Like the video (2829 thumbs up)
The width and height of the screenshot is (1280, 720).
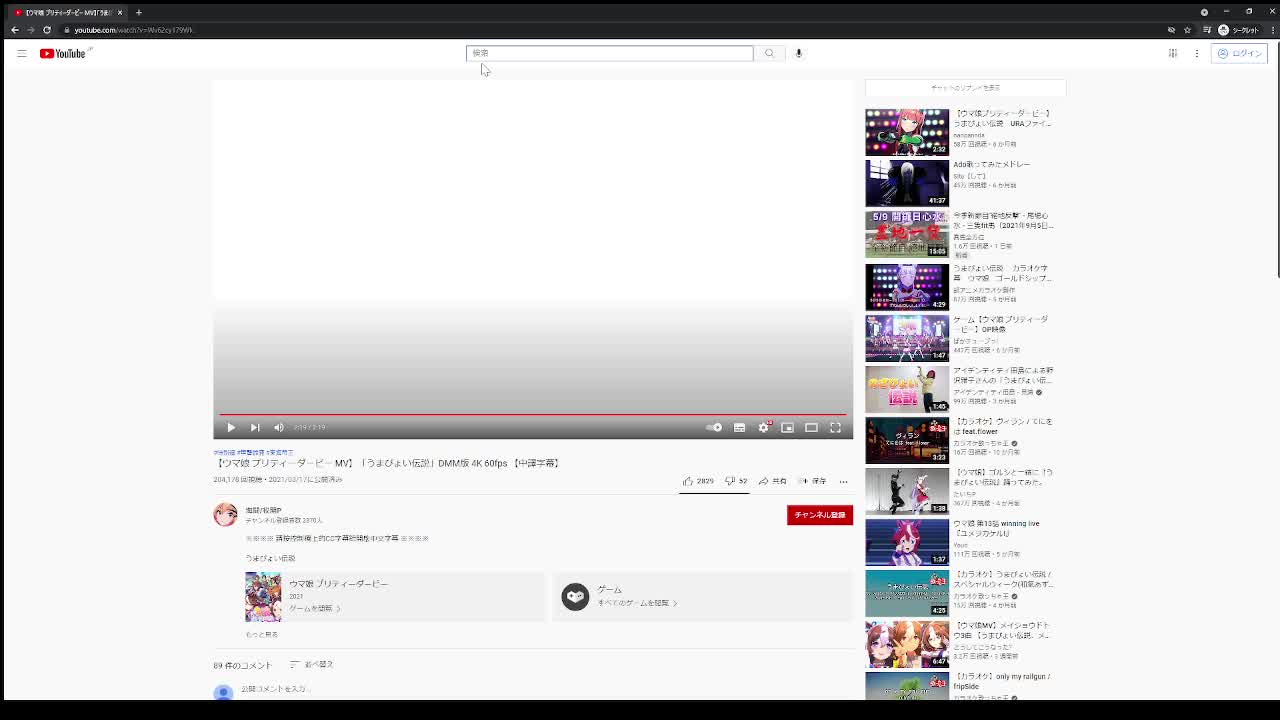(698, 481)
